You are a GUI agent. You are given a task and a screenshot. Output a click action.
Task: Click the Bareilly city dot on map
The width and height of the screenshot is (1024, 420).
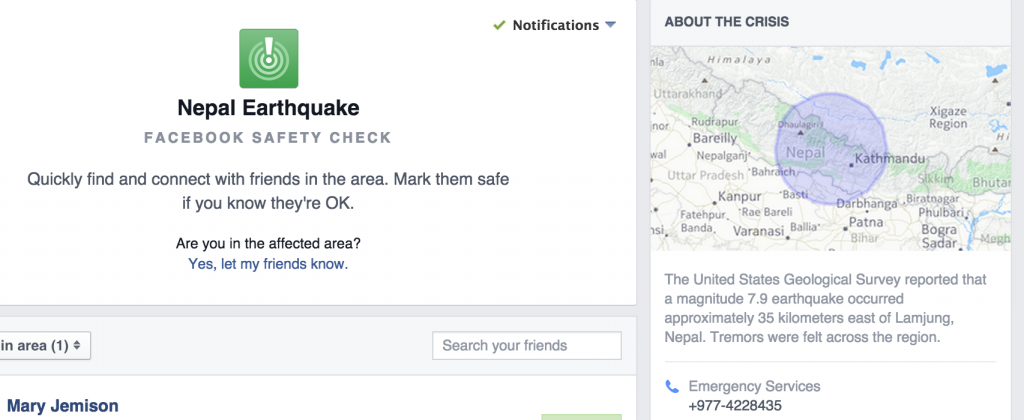coord(689,144)
